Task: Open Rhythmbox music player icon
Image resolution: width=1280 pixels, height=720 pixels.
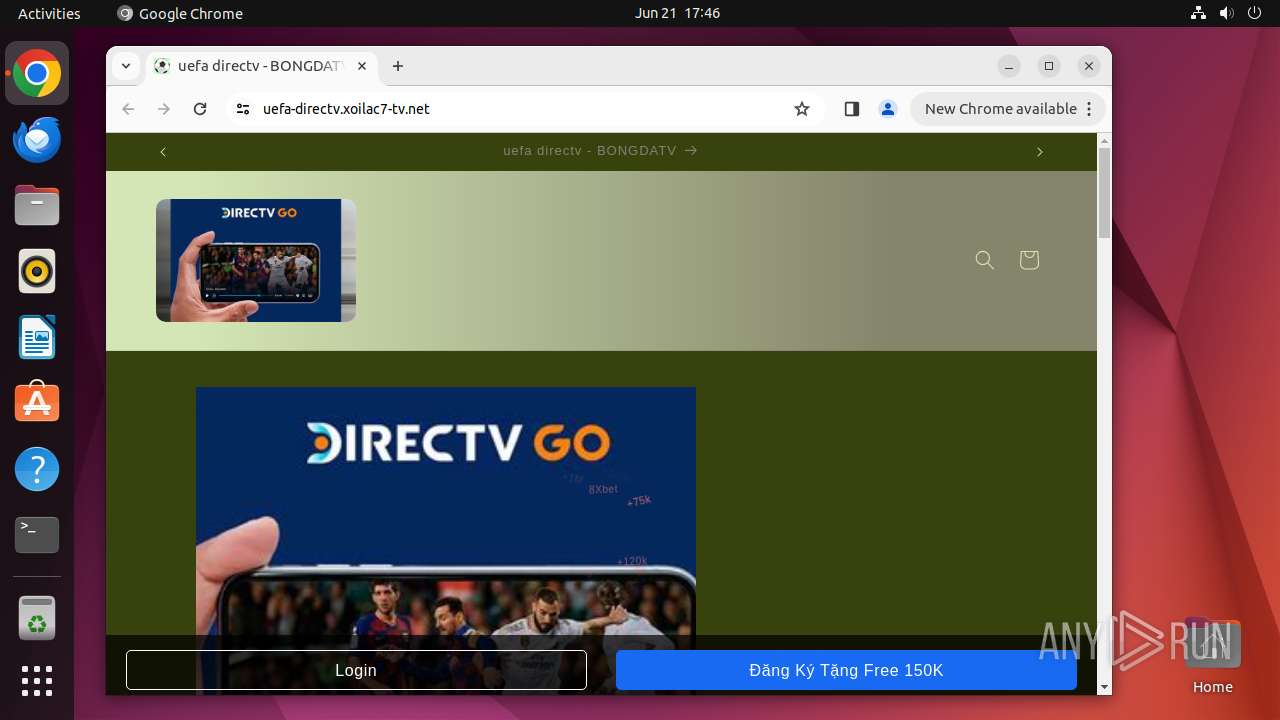Action: pos(37,272)
